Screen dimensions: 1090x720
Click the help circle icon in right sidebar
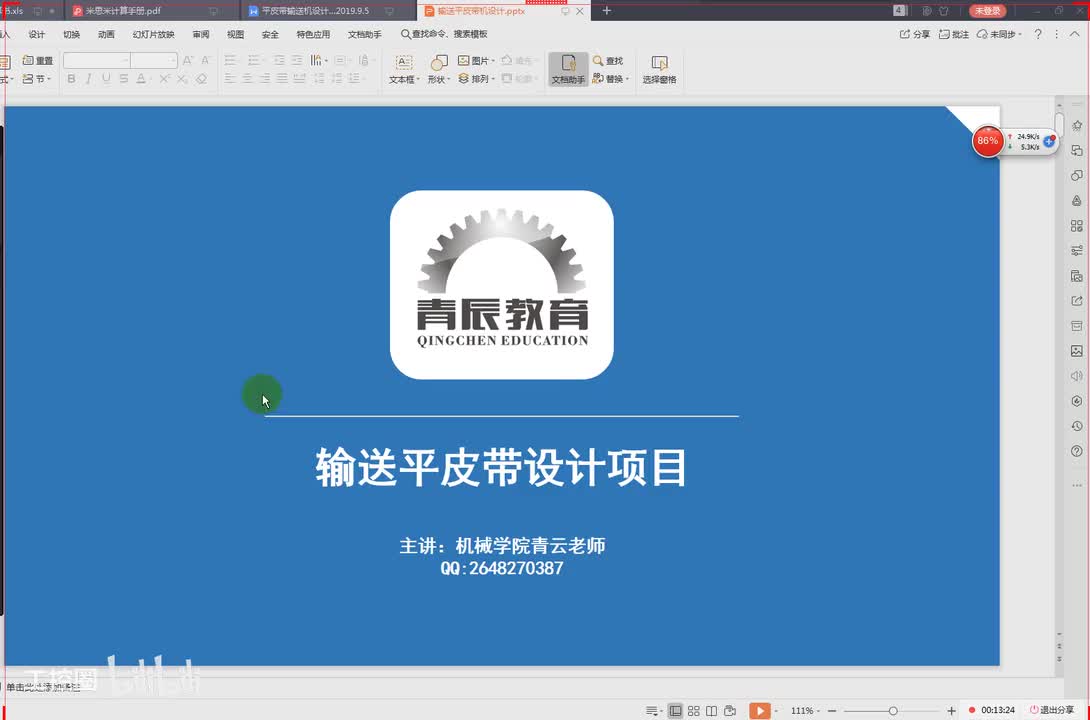[x=1077, y=451]
